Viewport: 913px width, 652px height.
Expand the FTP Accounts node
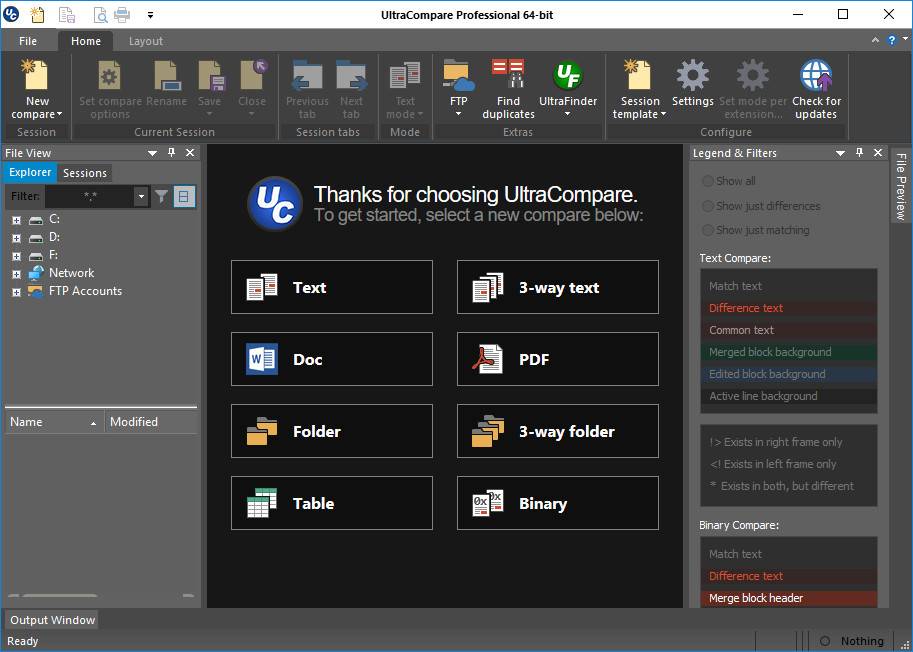coord(16,292)
